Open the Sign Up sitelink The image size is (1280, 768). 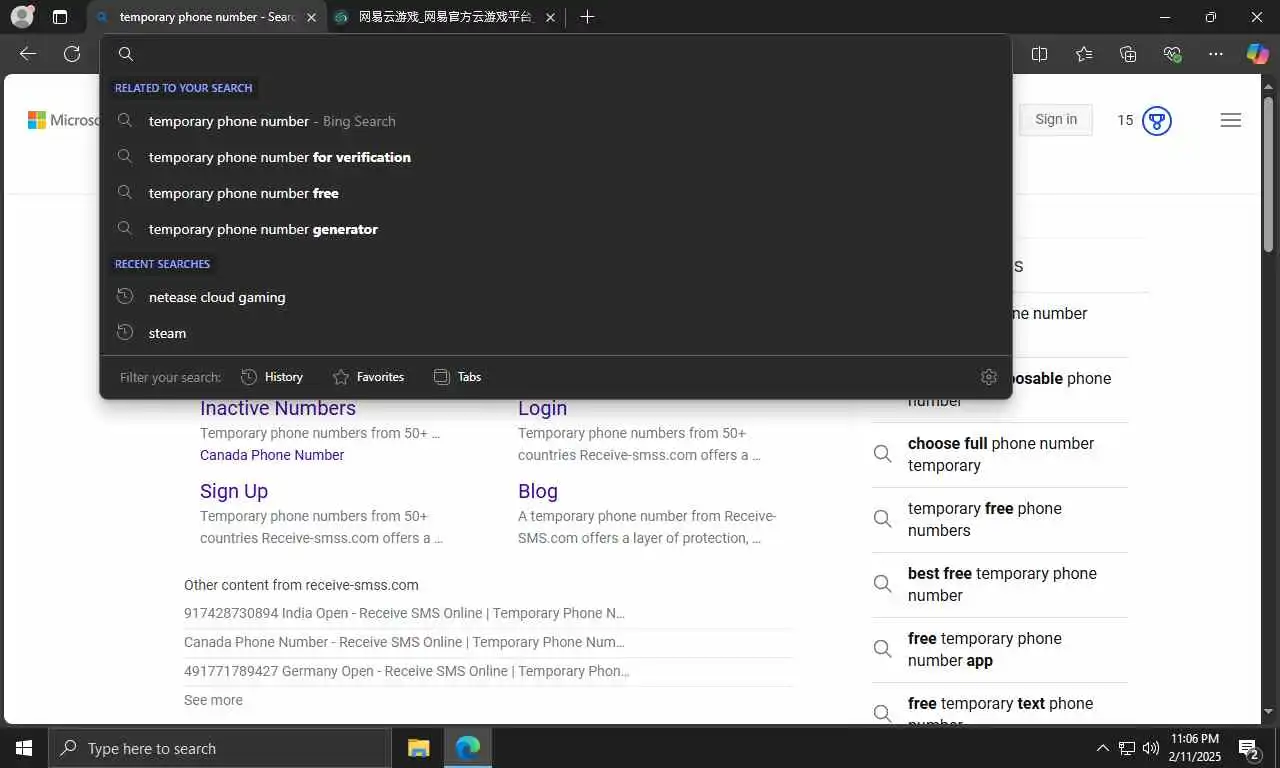point(234,491)
